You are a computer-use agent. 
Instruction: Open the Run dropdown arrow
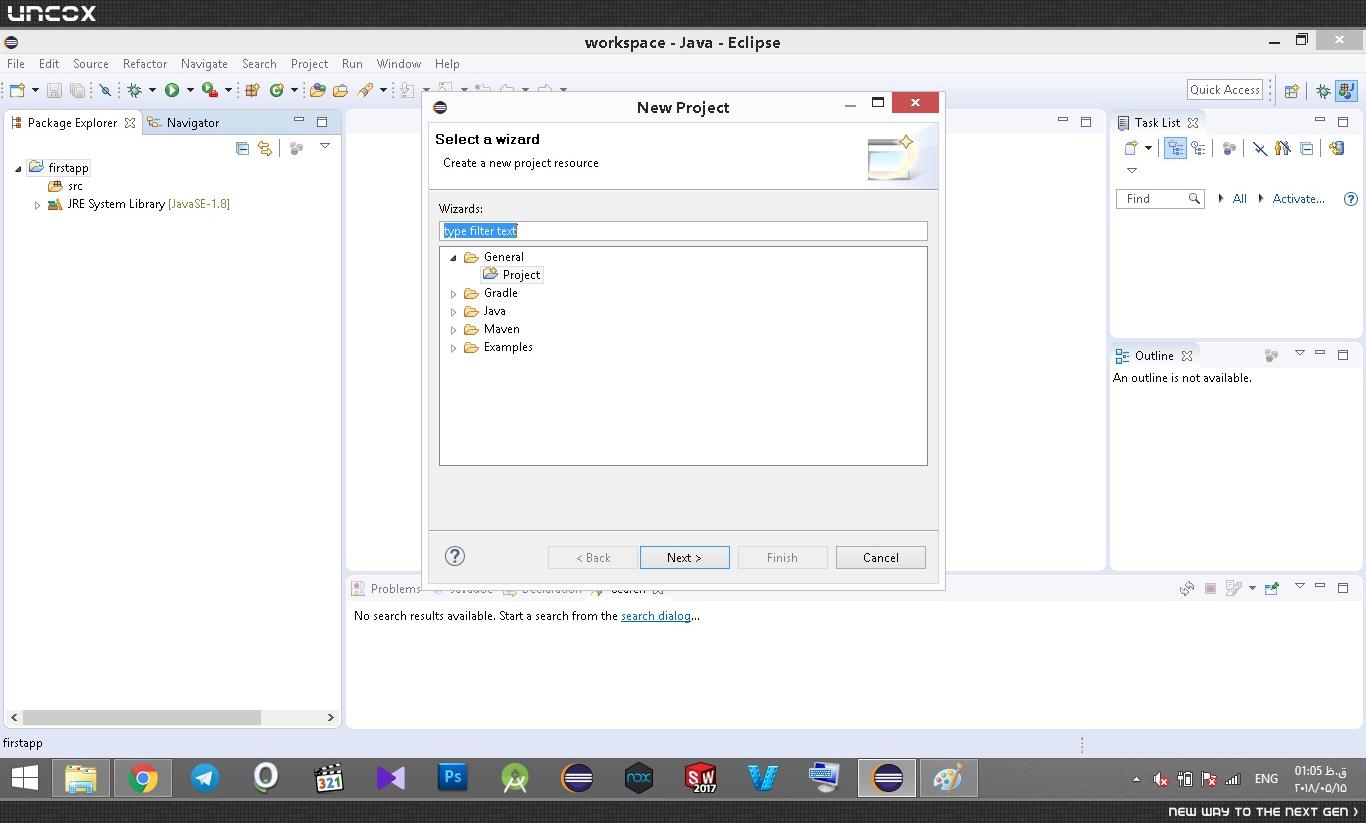pos(190,90)
